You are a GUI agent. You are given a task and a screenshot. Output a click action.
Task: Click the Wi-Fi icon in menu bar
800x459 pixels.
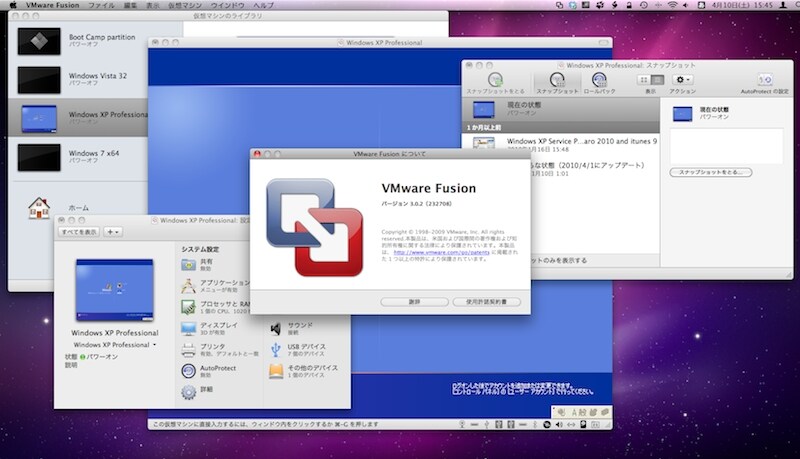pyautogui.click(x=672, y=5)
